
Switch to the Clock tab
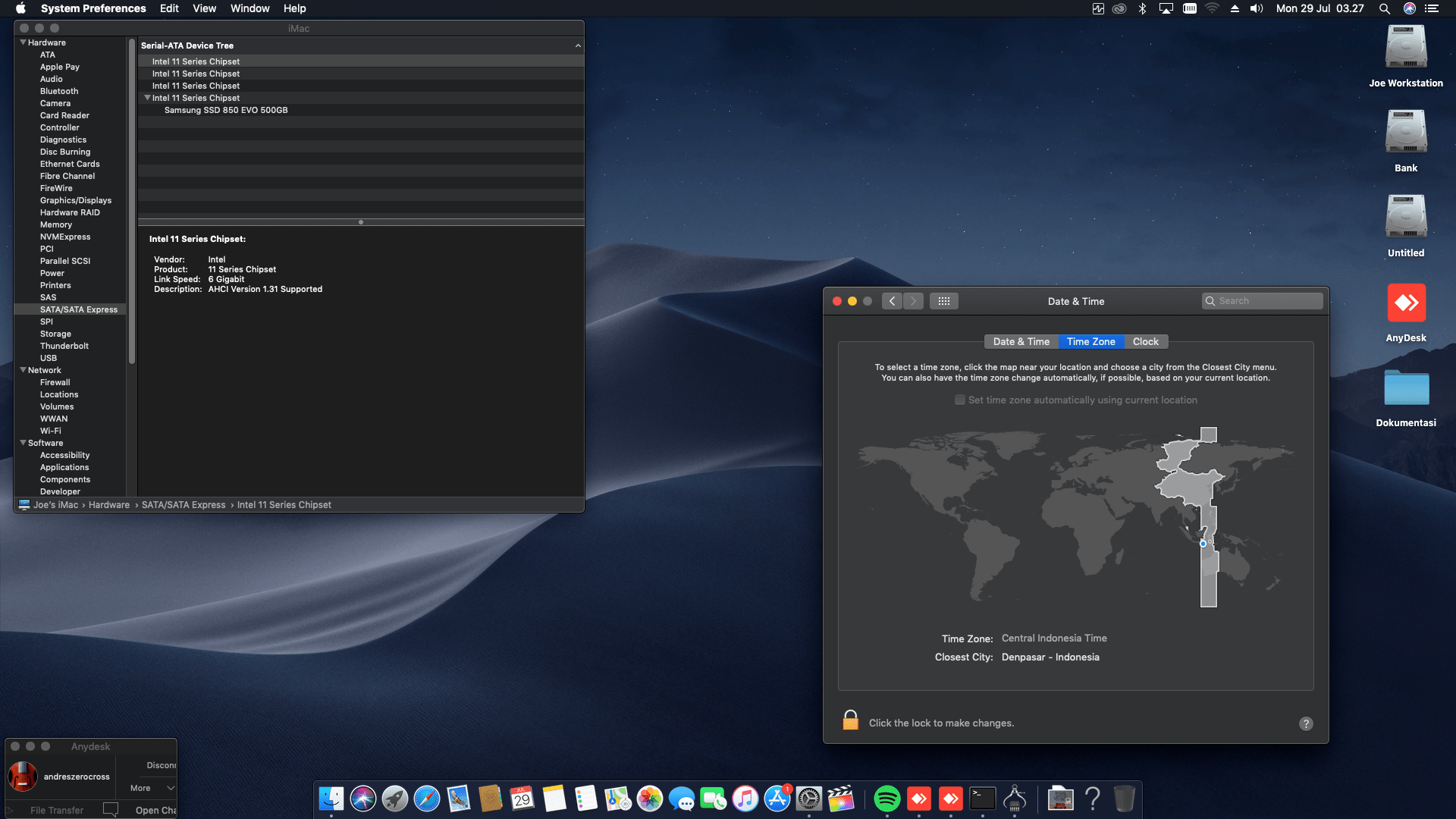point(1145,341)
